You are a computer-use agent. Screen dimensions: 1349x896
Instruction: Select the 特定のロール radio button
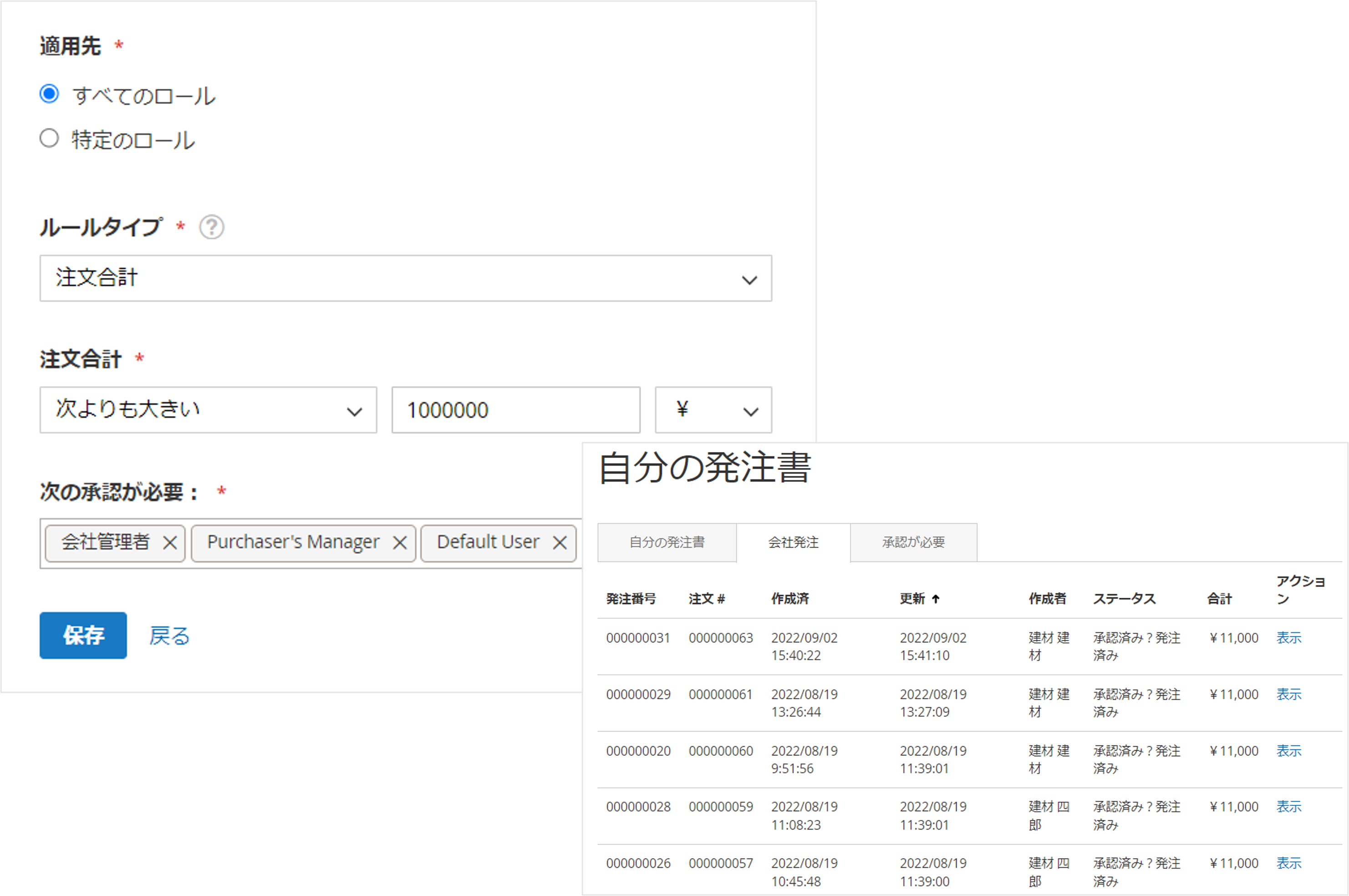[49, 138]
